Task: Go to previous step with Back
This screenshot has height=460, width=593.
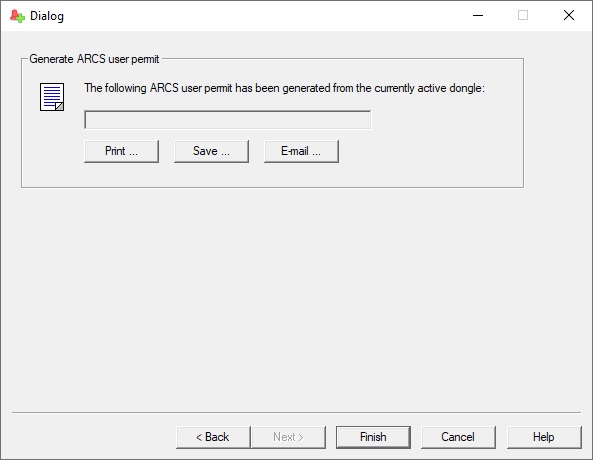Action: point(213,437)
